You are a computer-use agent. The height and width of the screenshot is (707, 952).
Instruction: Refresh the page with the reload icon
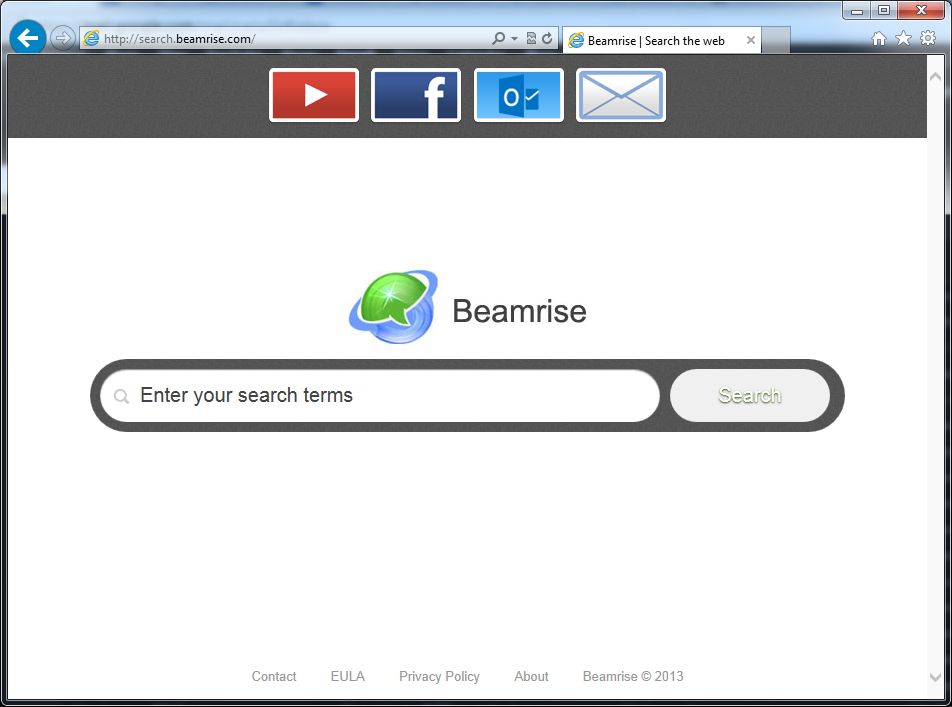click(x=547, y=38)
